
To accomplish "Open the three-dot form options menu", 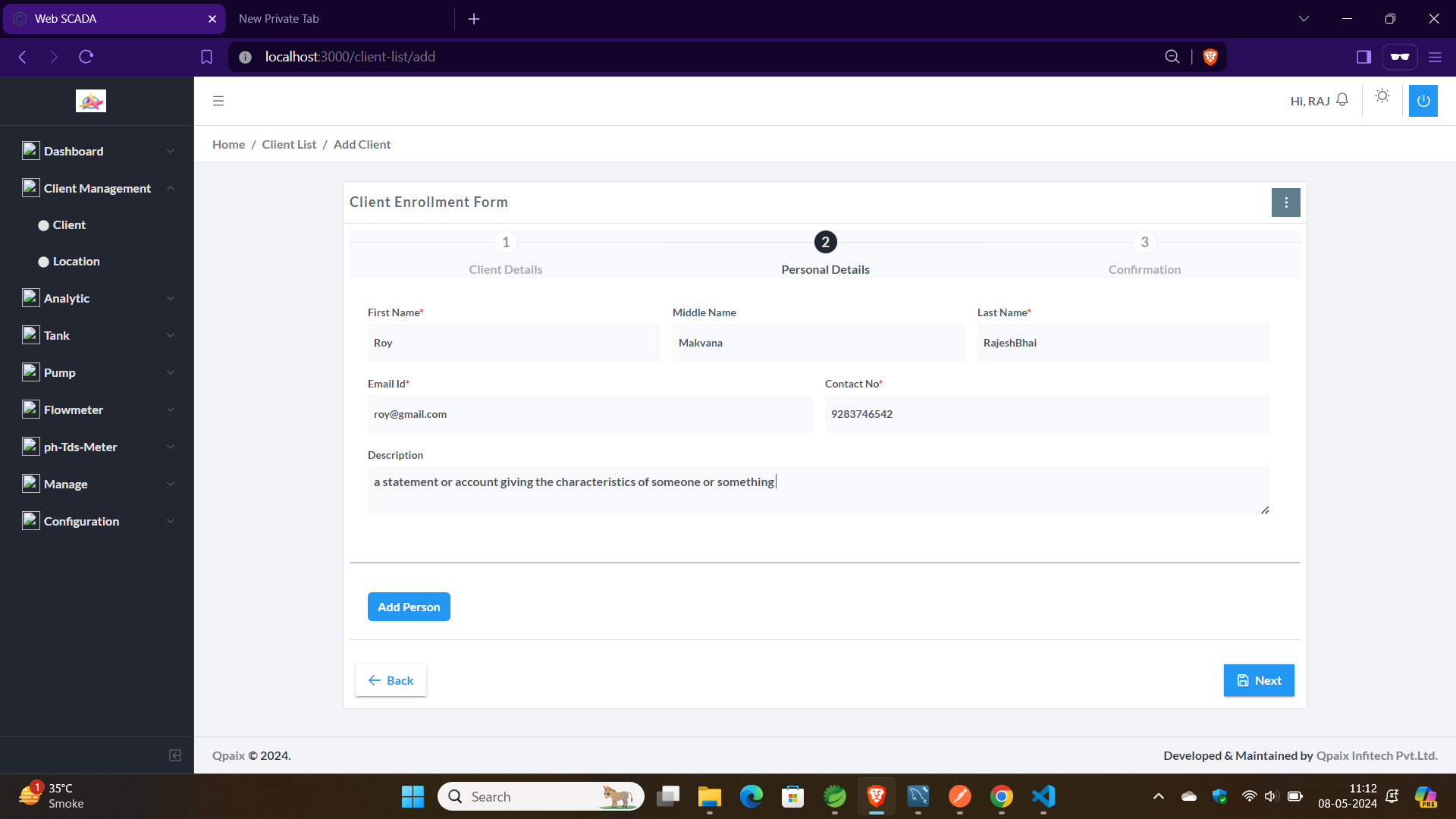I will (1285, 202).
